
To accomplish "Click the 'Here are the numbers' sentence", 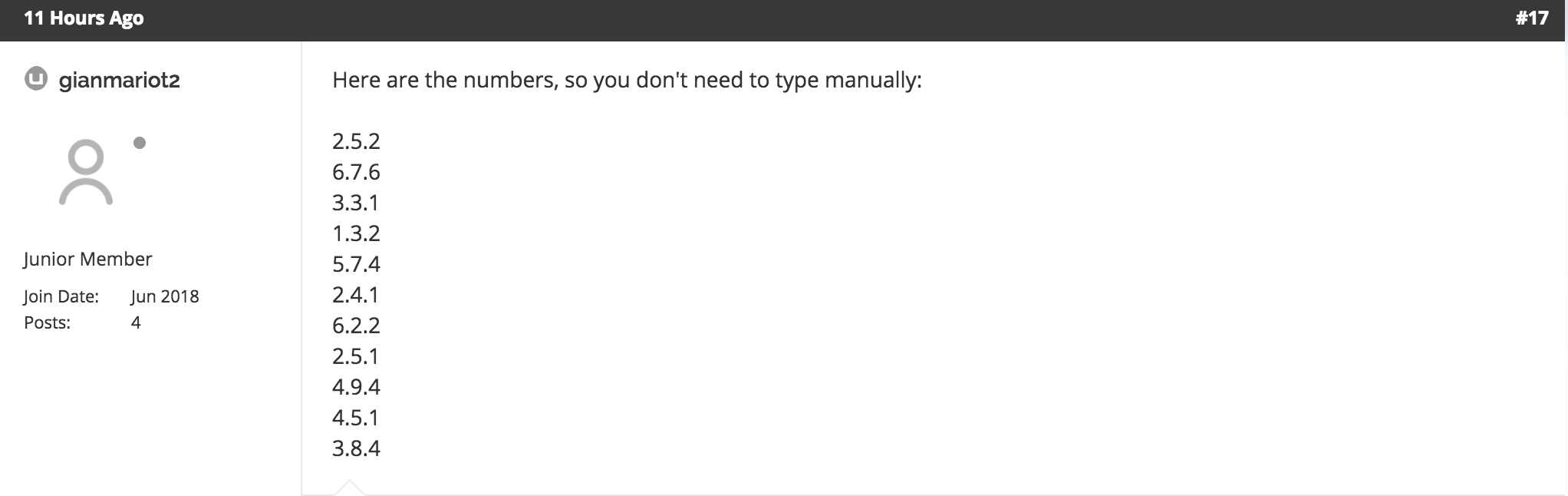I will (x=627, y=80).
